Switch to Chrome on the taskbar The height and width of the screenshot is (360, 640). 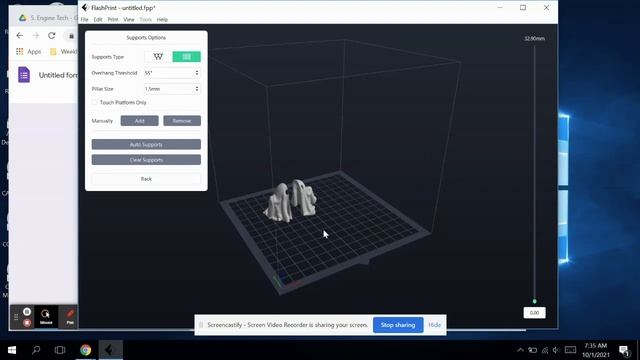85,350
